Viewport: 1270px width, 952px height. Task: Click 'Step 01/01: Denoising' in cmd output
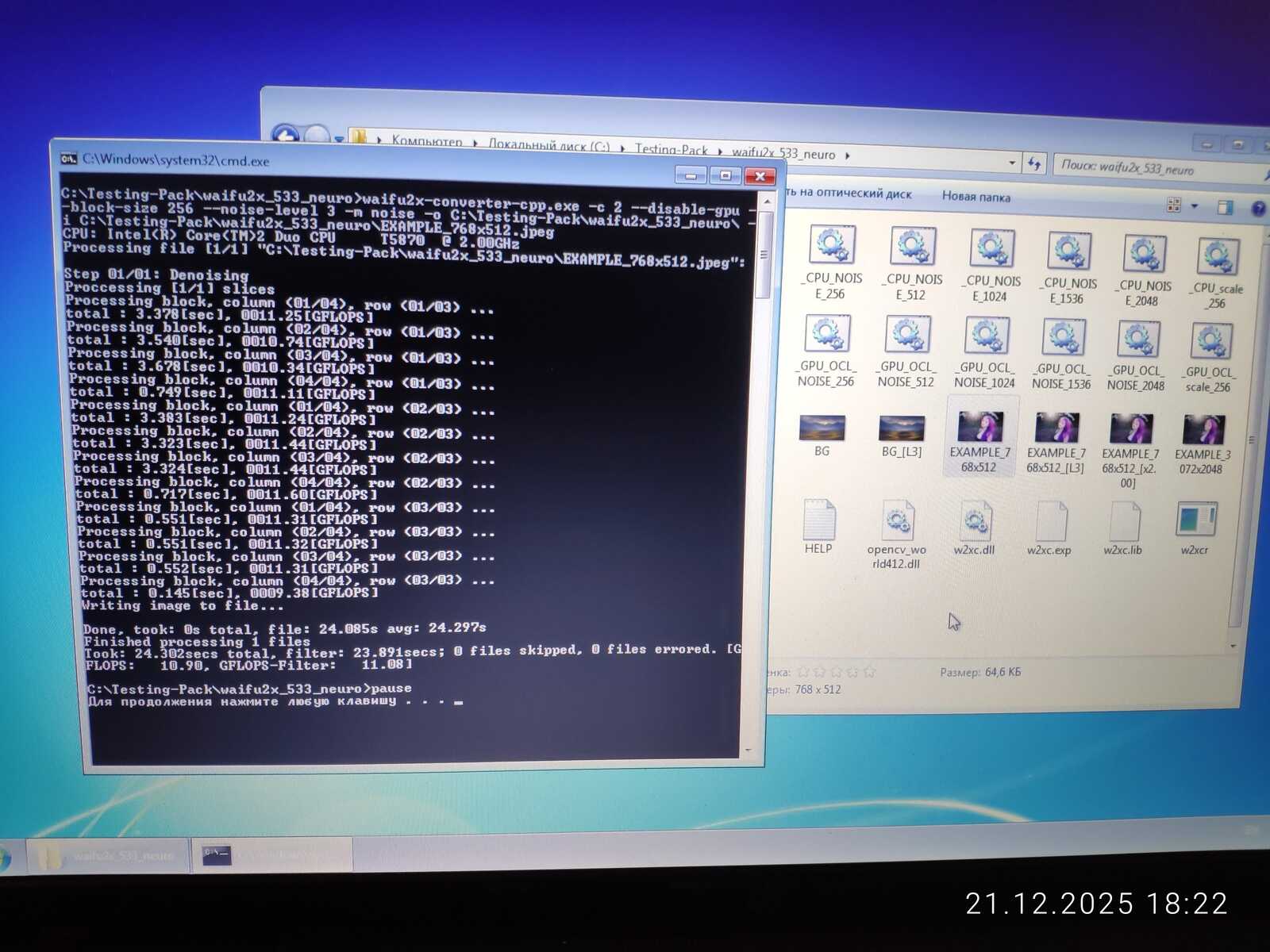(x=156, y=274)
